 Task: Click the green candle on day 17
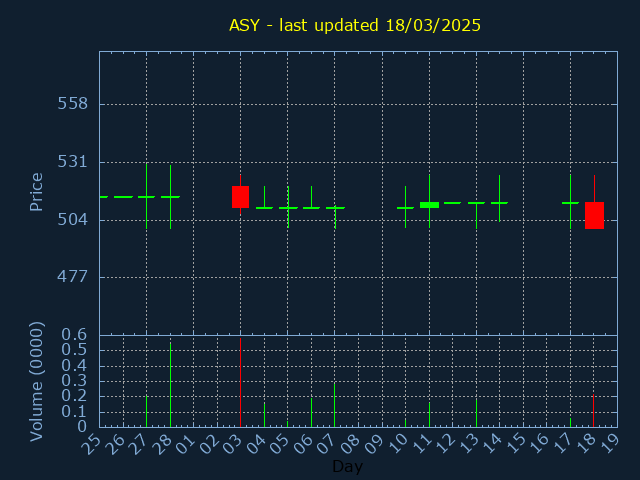(x=570, y=202)
